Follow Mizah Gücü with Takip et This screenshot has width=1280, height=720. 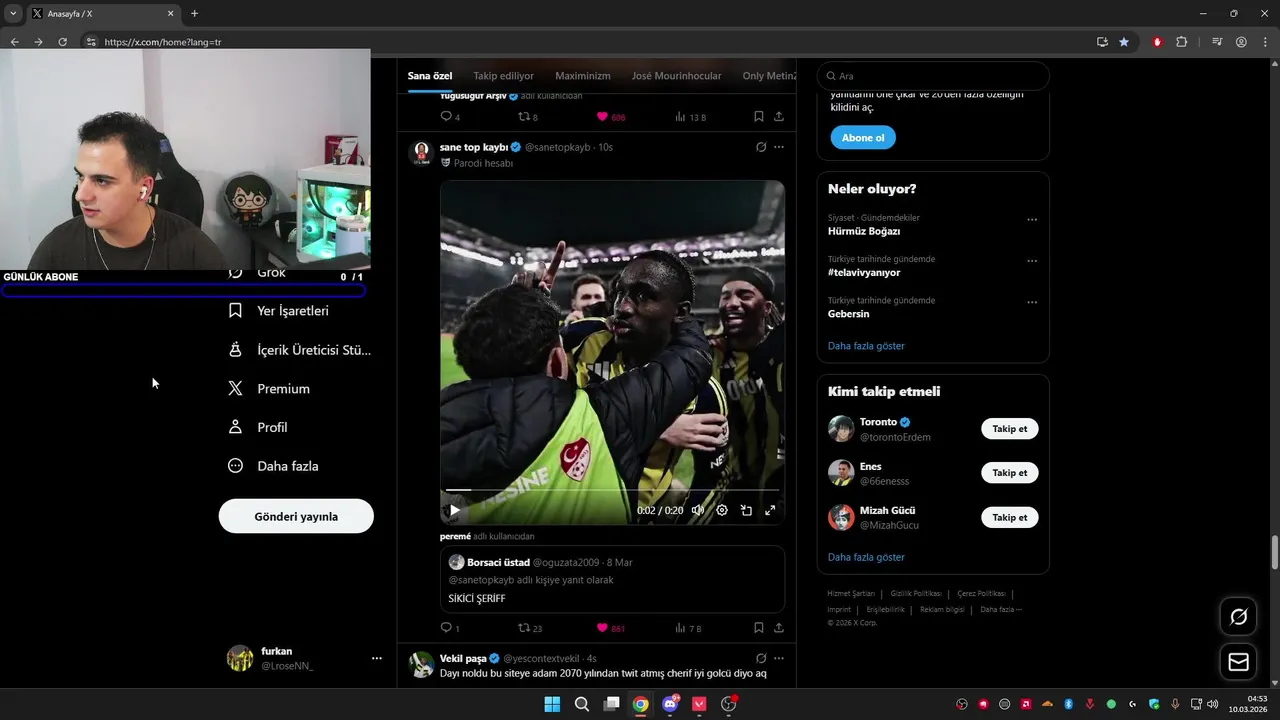tap(1009, 517)
